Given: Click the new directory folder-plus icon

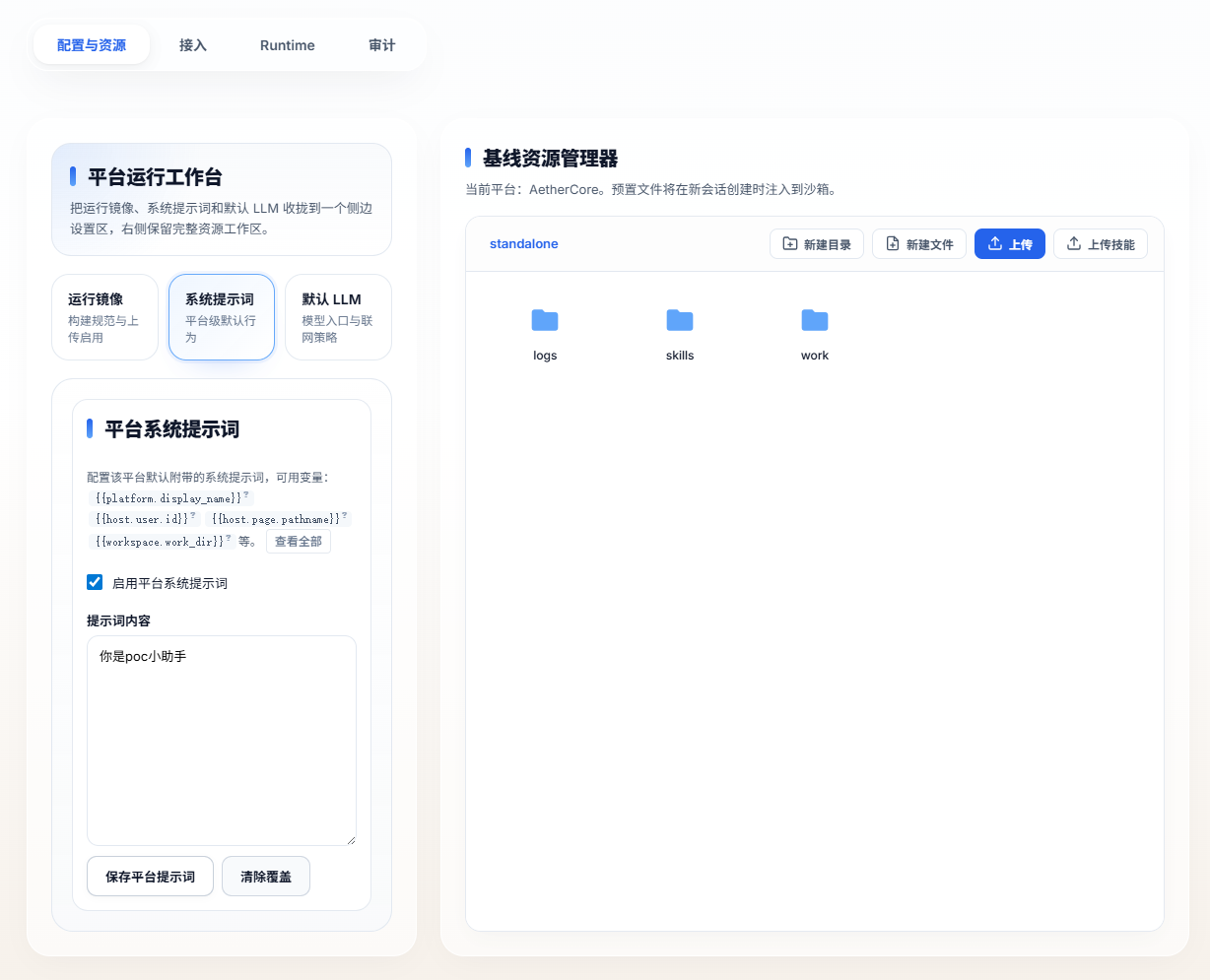Looking at the screenshot, I should click(790, 243).
